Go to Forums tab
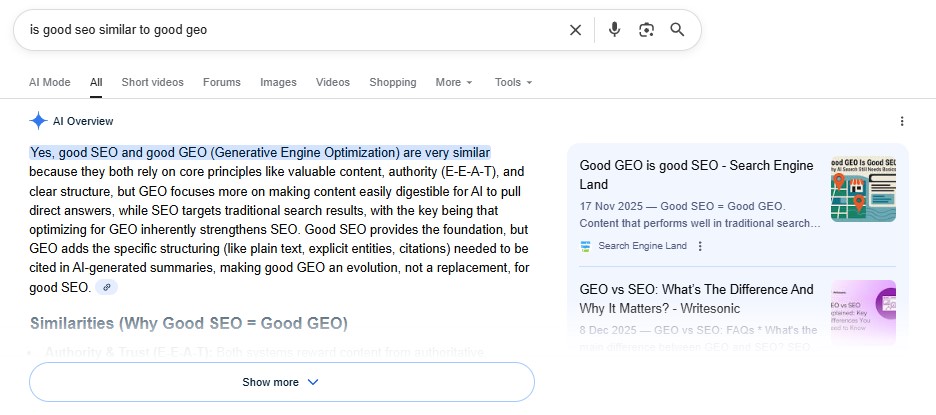 pyautogui.click(x=221, y=82)
